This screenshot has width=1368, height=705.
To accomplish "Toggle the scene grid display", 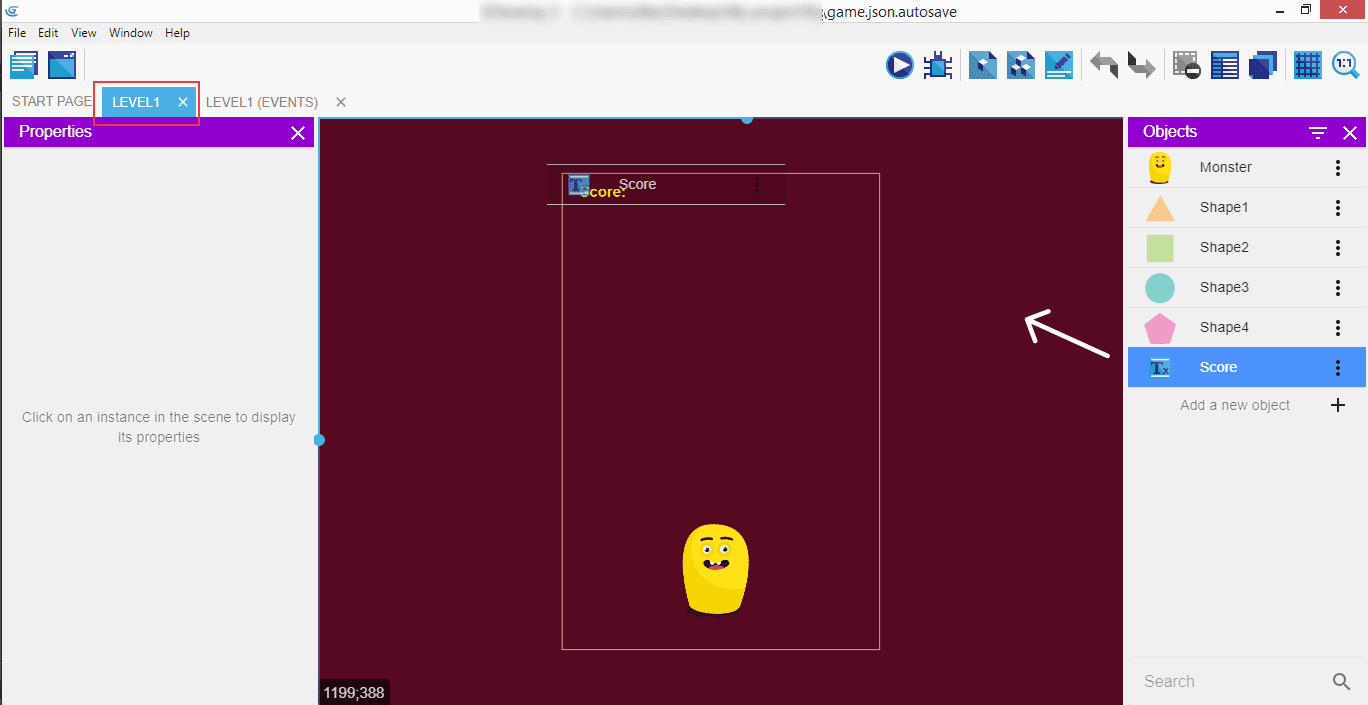I will 1307,66.
